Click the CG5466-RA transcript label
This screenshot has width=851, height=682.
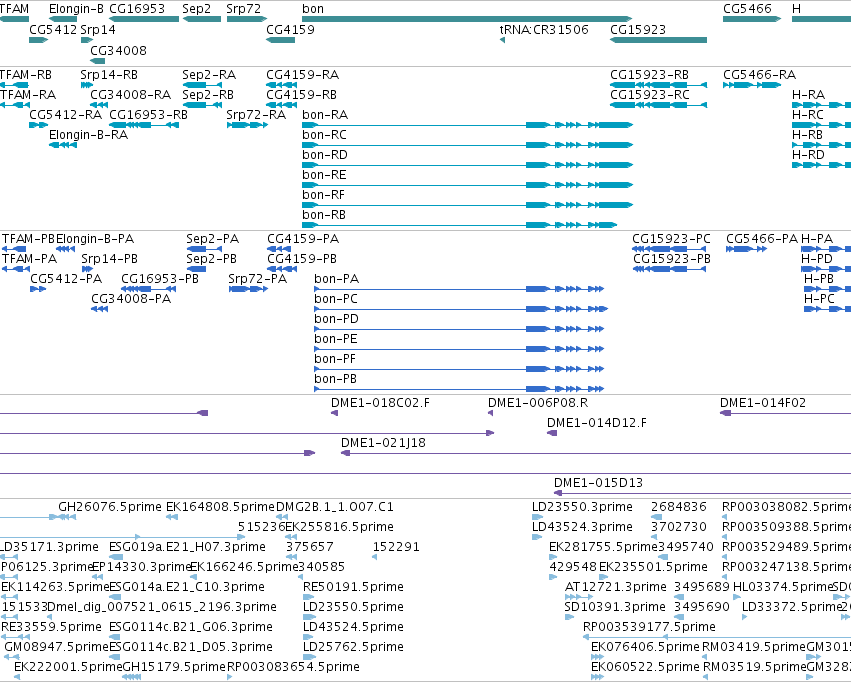point(759,74)
